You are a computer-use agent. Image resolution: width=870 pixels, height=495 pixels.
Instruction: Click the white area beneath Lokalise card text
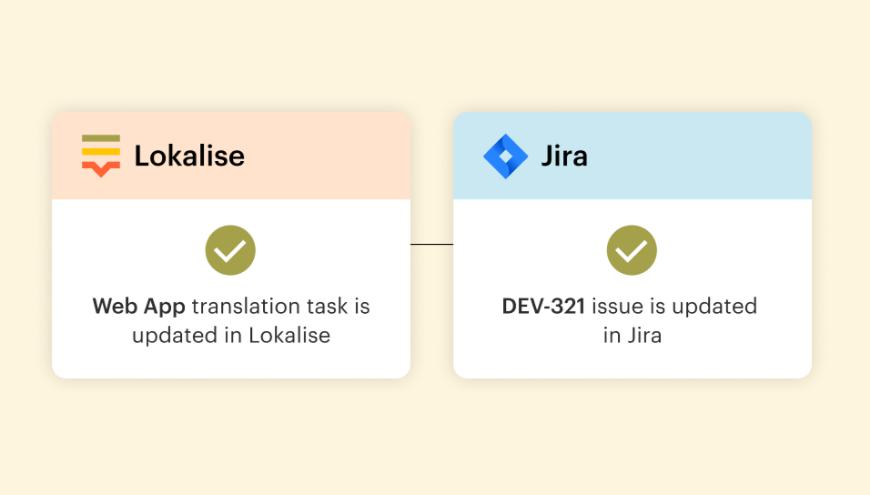(231, 362)
